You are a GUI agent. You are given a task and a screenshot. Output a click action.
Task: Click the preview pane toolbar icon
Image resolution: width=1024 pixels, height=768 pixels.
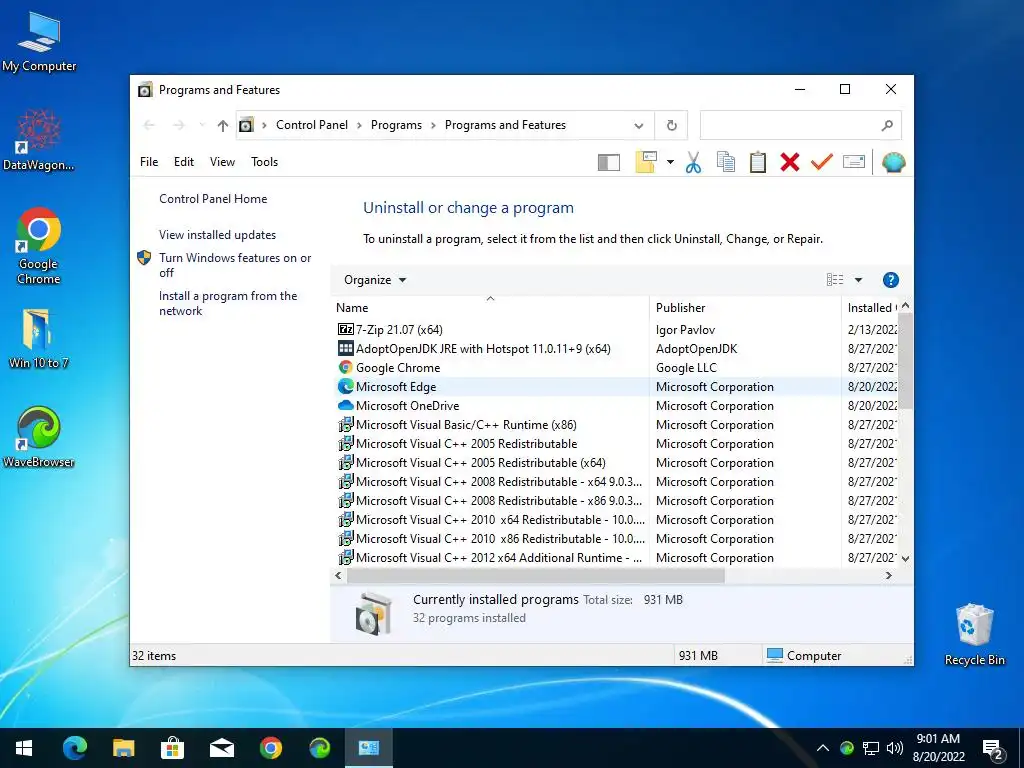click(609, 162)
